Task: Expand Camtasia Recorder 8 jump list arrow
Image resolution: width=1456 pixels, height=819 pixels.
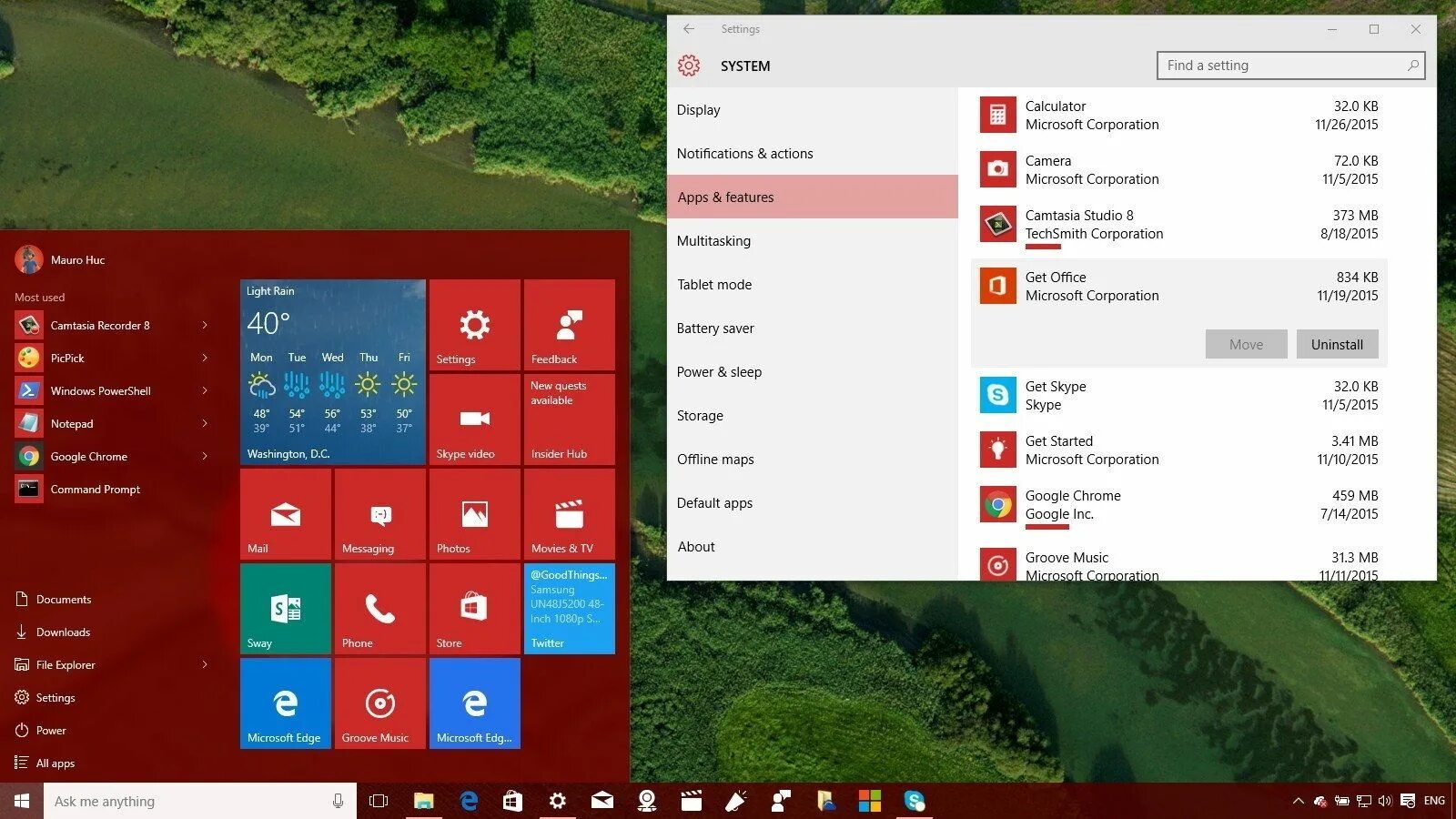Action: point(205,325)
